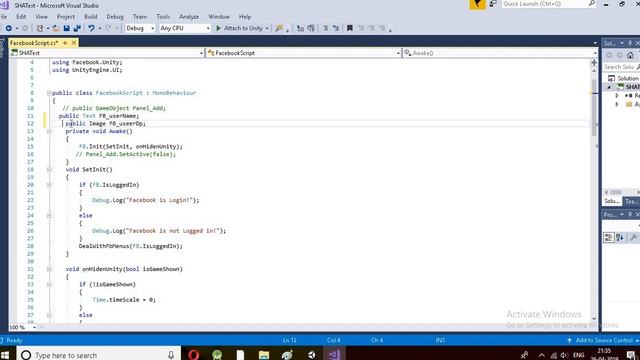Screen dimensions: 640x360
Task: Click the Solution Explorer Home icon
Action: [x=630, y=55]
